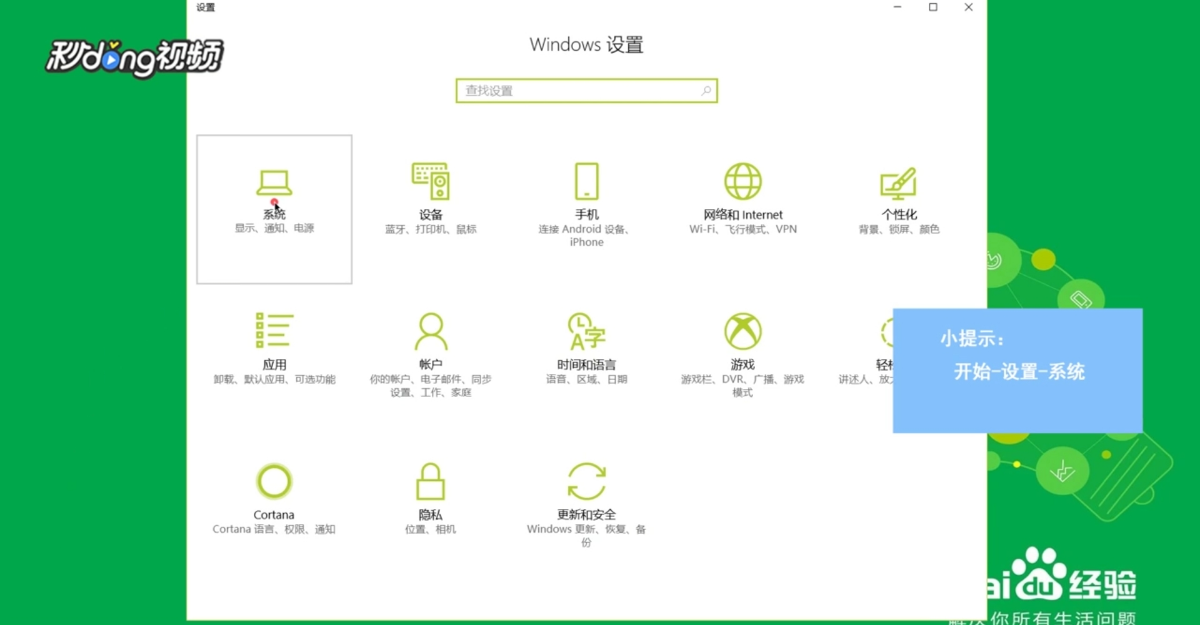The width and height of the screenshot is (1200, 625).
Task: Open the 网络和 Internet globe icon
Action: pos(743,181)
